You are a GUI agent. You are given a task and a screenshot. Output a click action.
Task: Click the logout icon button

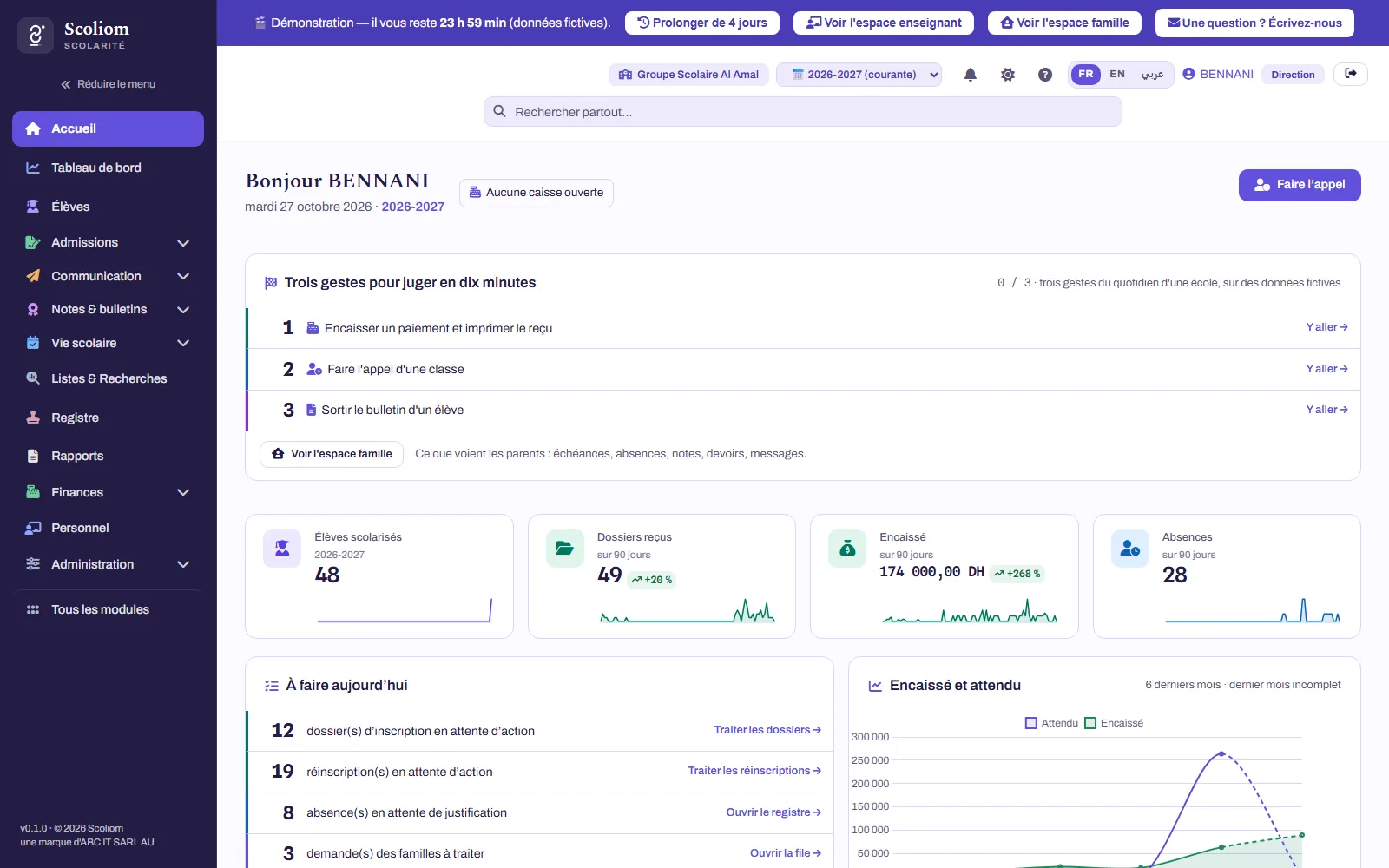click(x=1351, y=74)
